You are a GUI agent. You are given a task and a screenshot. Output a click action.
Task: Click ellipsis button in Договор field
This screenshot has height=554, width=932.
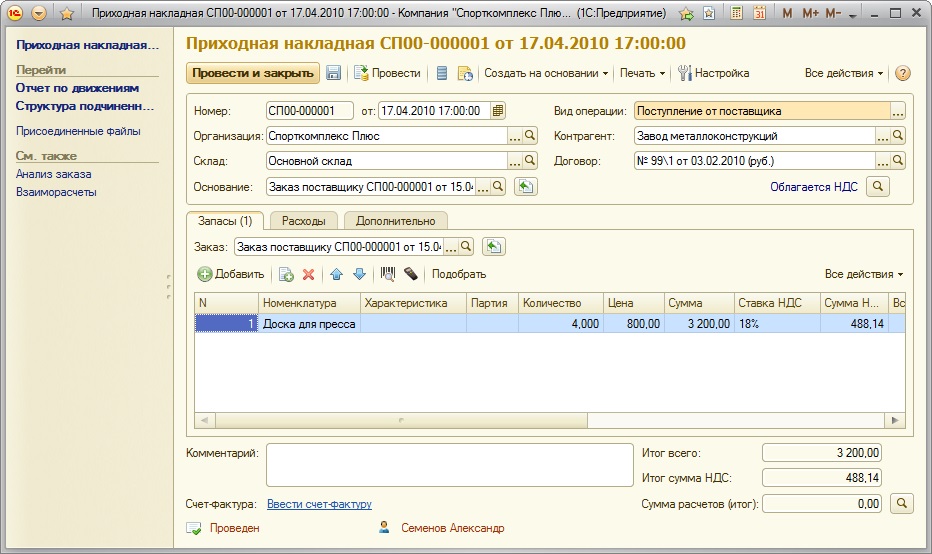tap(883, 161)
